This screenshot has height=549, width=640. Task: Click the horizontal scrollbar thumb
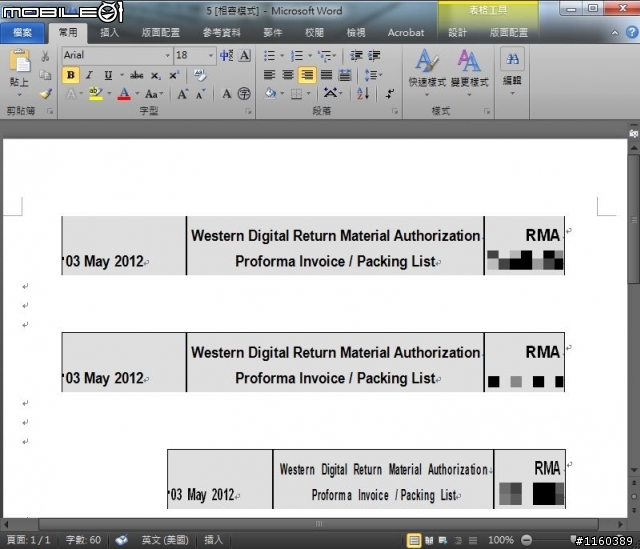[318, 524]
